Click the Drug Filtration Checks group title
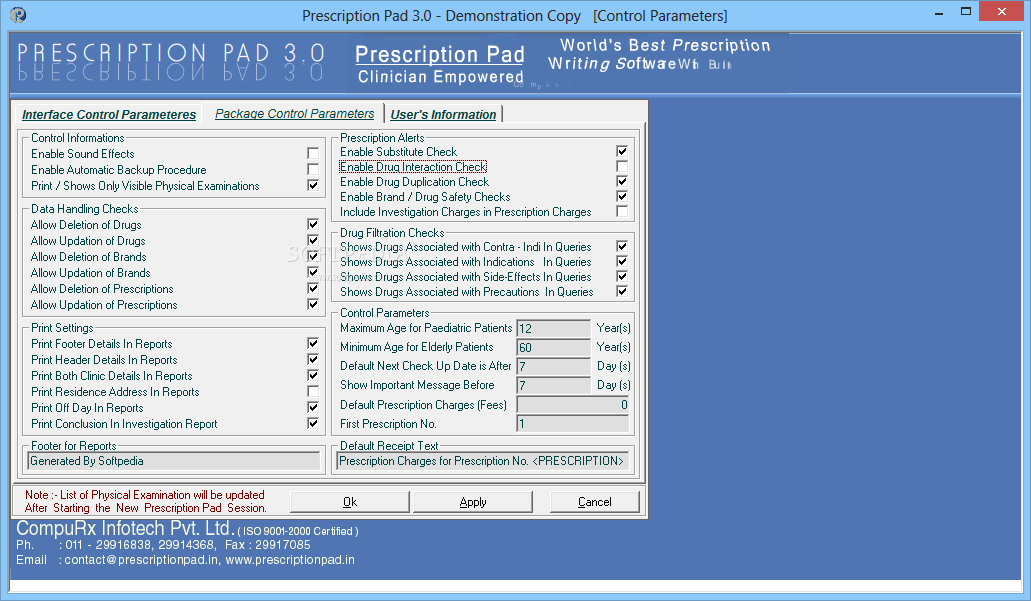1031x601 pixels. pyautogui.click(x=392, y=233)
